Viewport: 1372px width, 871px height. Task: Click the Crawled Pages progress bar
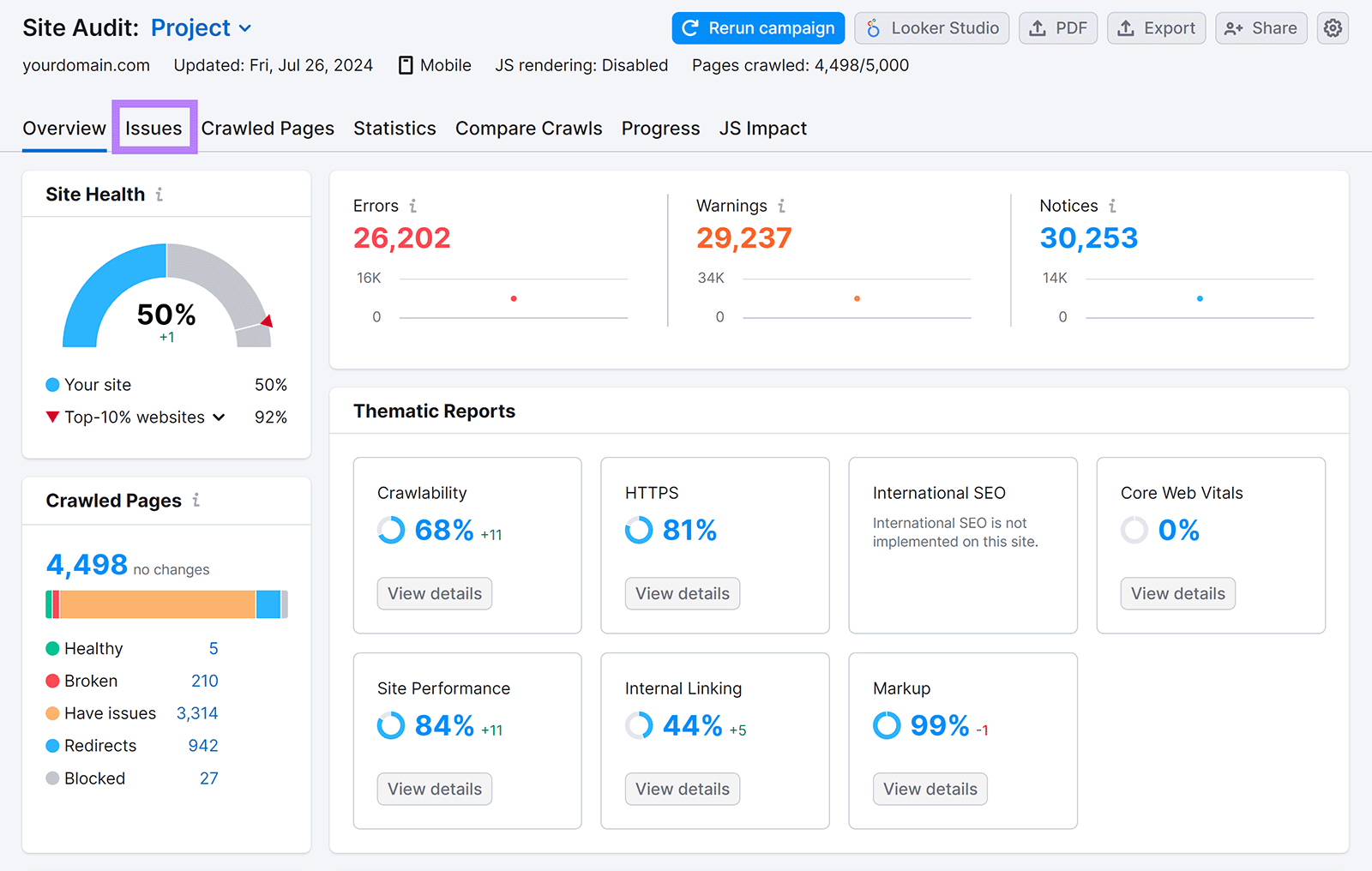tap(165, 604)
